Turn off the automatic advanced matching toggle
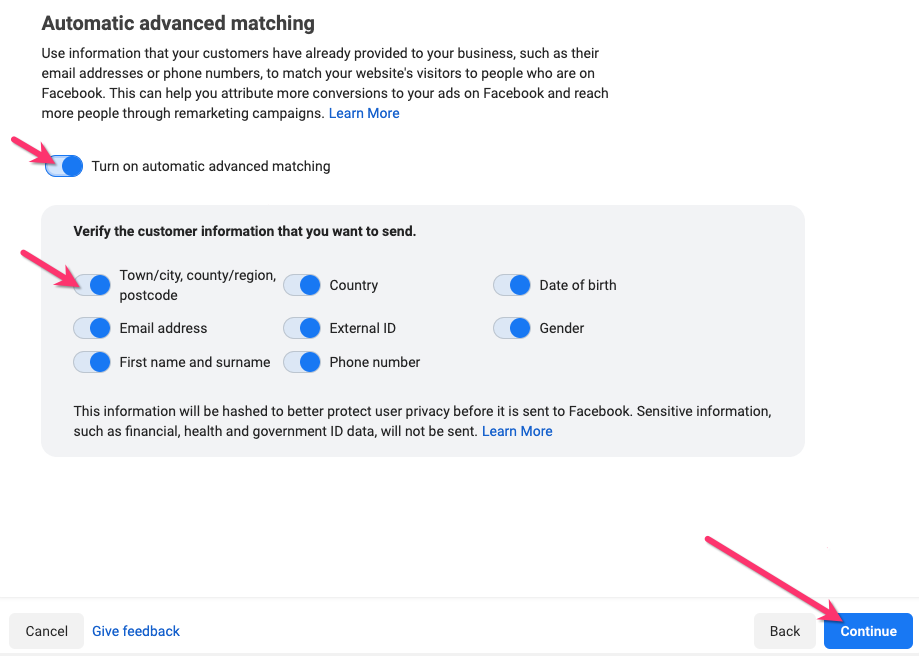The image size is (919, 656). coord(64,166)
